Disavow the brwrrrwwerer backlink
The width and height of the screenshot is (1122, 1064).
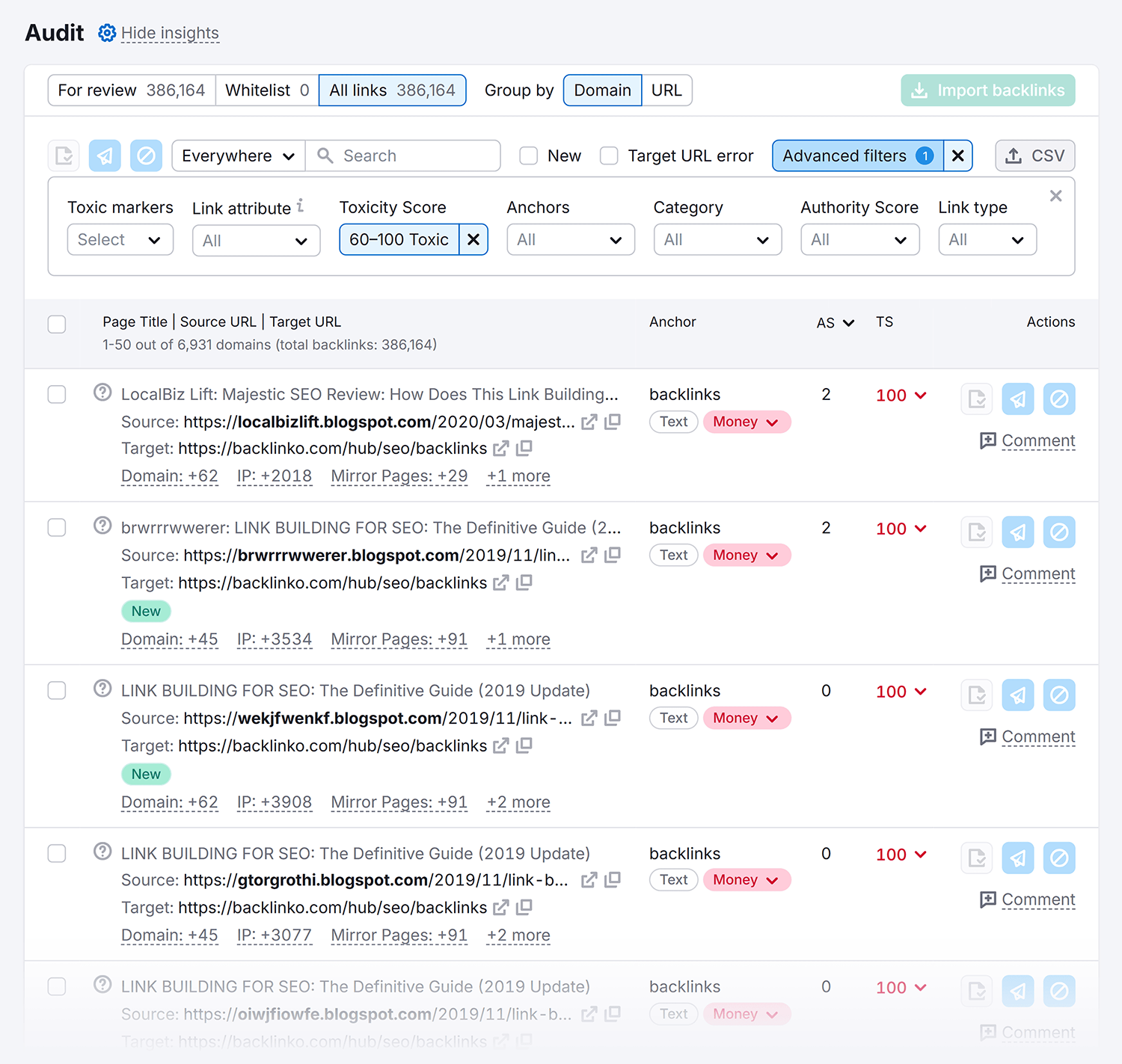[1059, 532]
